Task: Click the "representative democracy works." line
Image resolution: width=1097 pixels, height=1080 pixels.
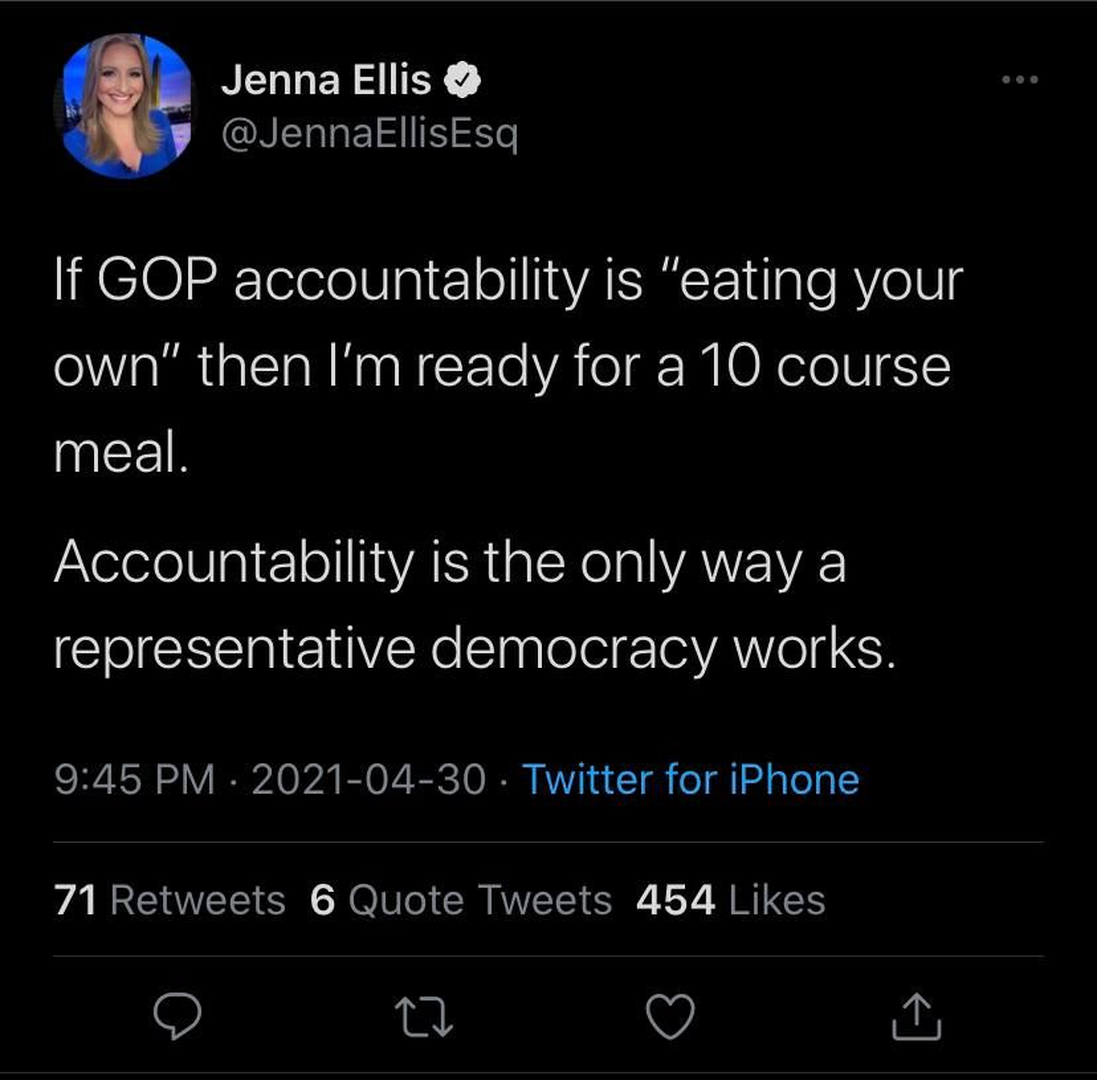Action: click(470, 650)
